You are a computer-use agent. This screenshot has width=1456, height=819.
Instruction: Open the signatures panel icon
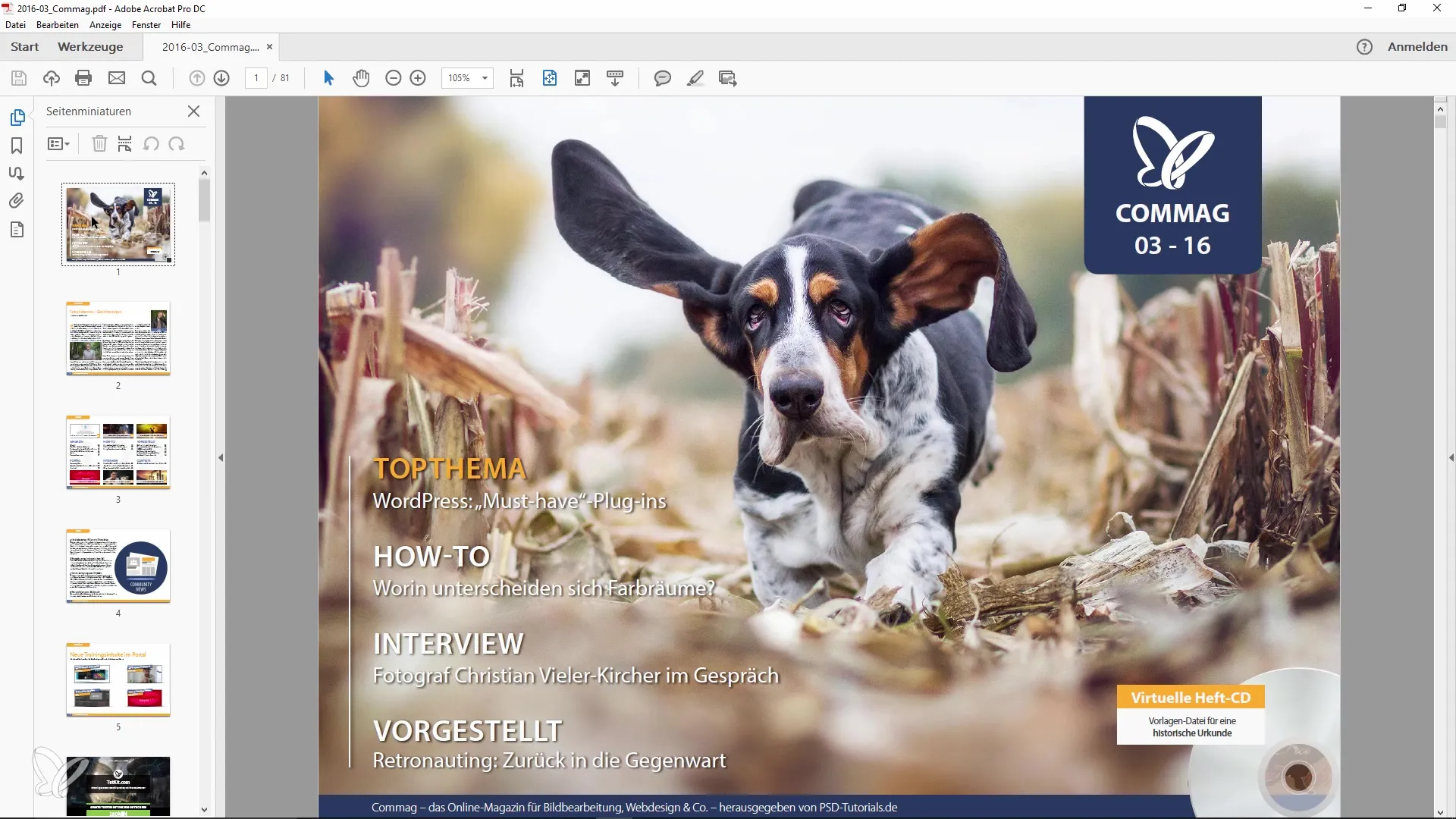coord(17,173)
